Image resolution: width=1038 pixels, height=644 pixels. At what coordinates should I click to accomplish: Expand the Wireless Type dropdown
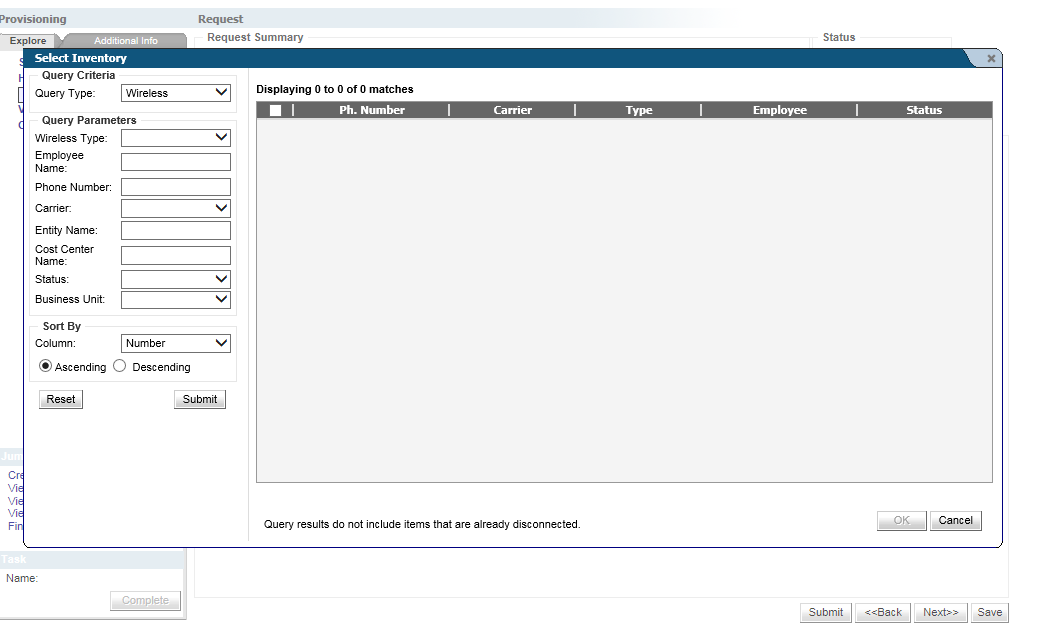click(175, 138)
